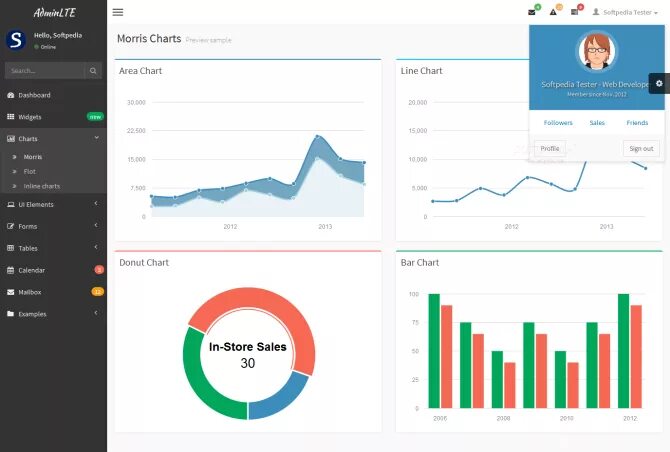
Task: Expand the Forms submenu arrow
Action: point(96,225)
